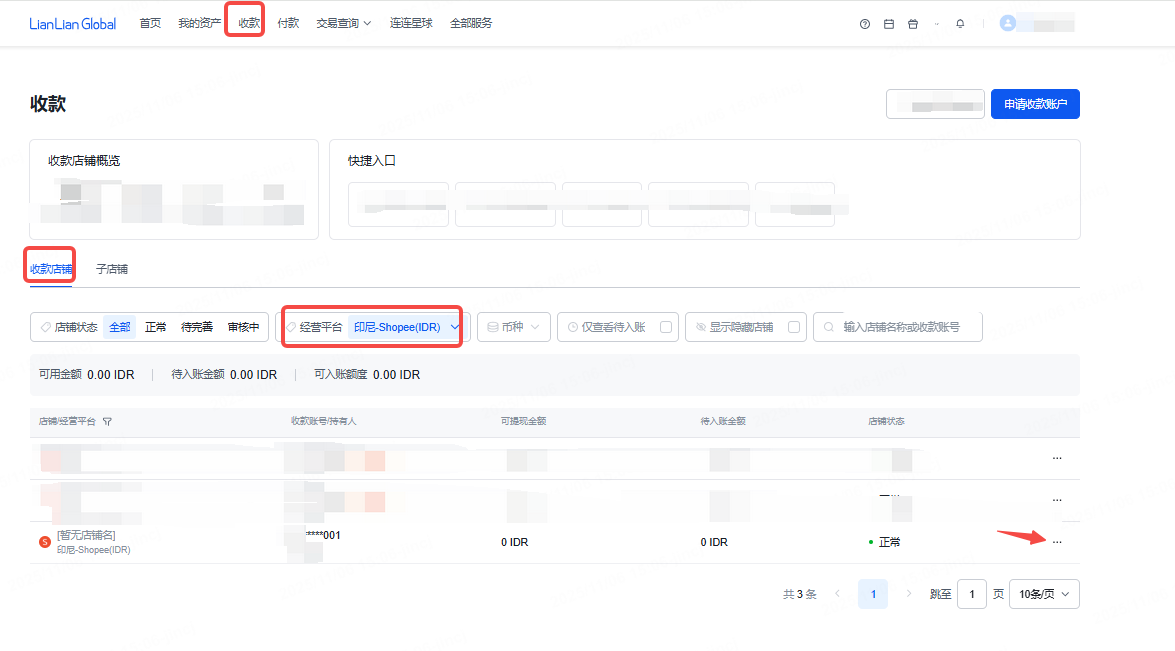Image resolution: width=1175 pixels, height=651 pixels.
Task: Click the 申请收款账户 button
Action: pos(1035,104)
